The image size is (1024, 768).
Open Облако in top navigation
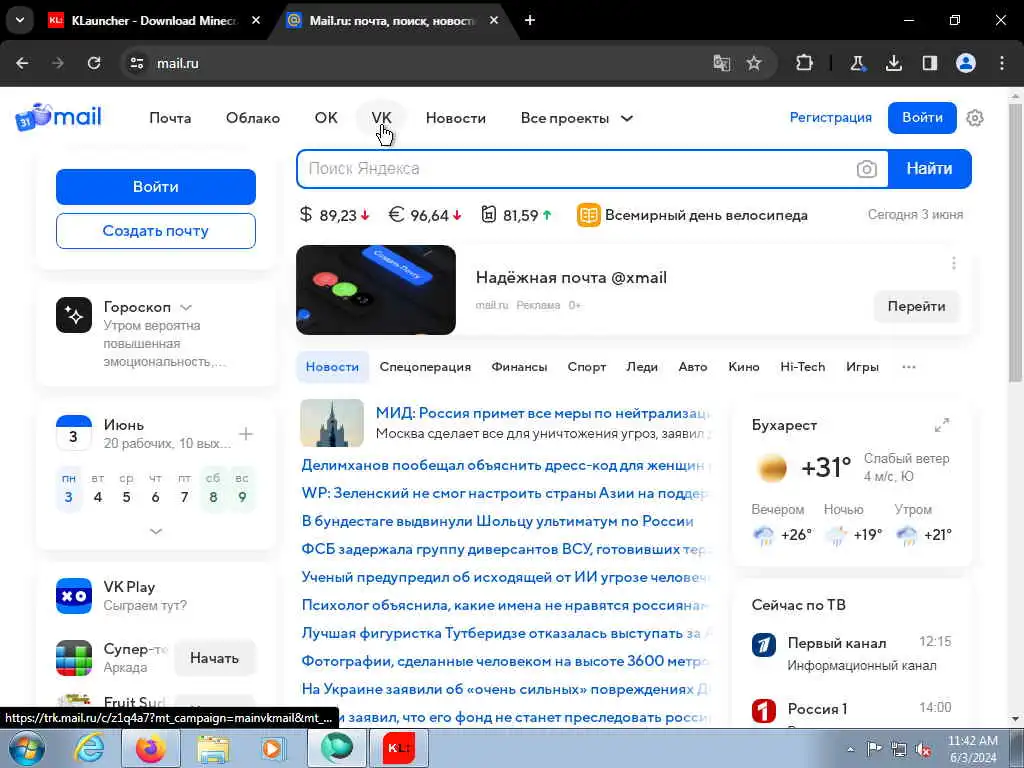[253, 118]
